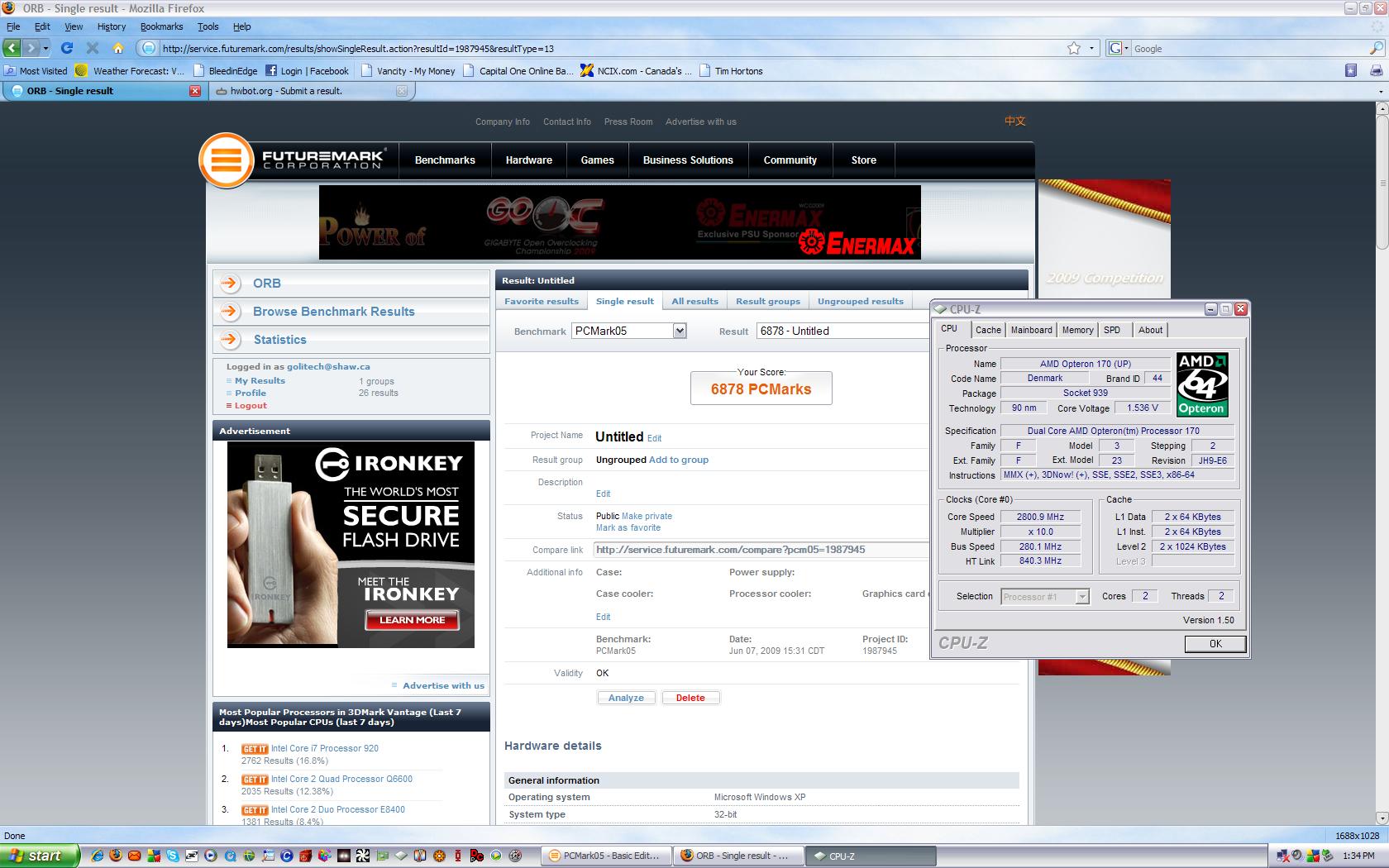Open the Bookmarks menu

click(x=161, y=26)
